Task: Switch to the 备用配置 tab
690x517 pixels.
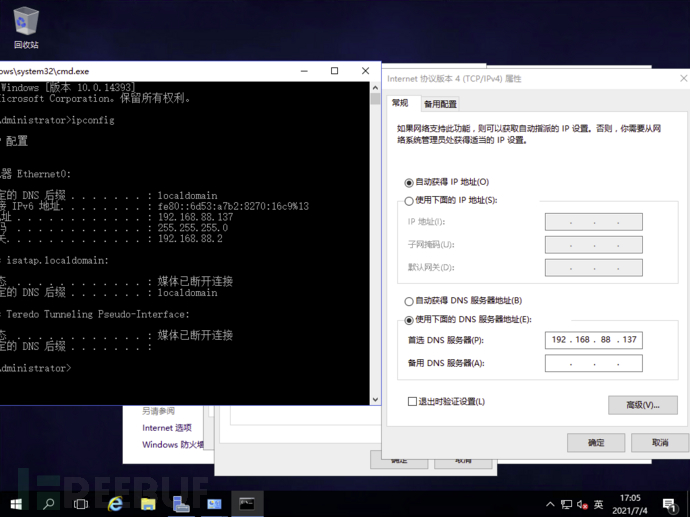Action: [x=440, y=104]
